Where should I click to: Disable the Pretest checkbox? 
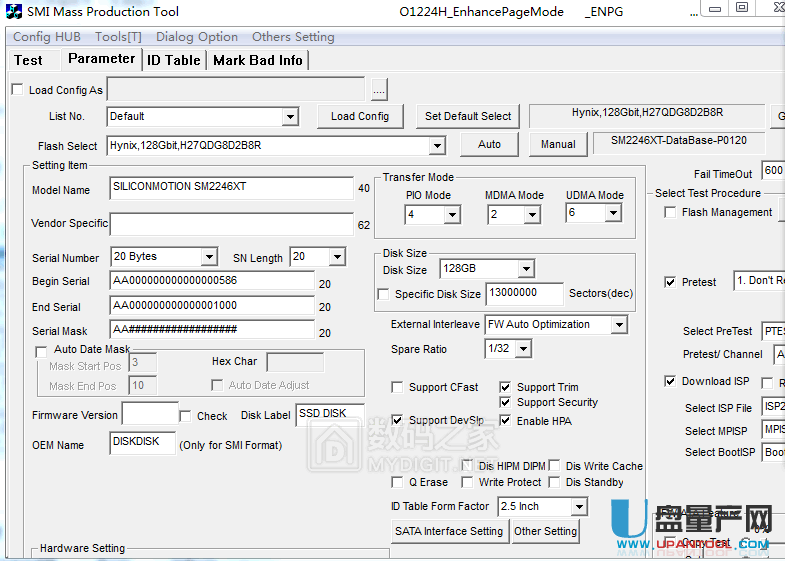[670, 282]
